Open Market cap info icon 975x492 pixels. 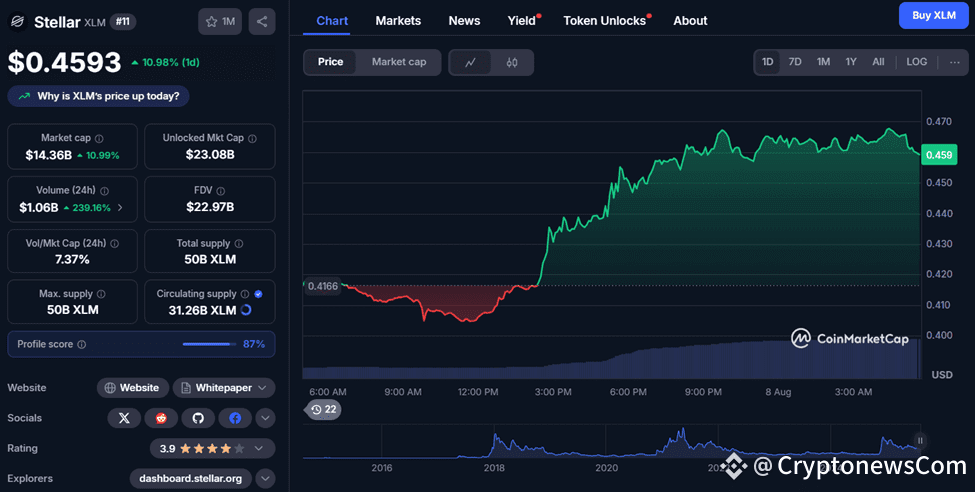pos(99,138)
